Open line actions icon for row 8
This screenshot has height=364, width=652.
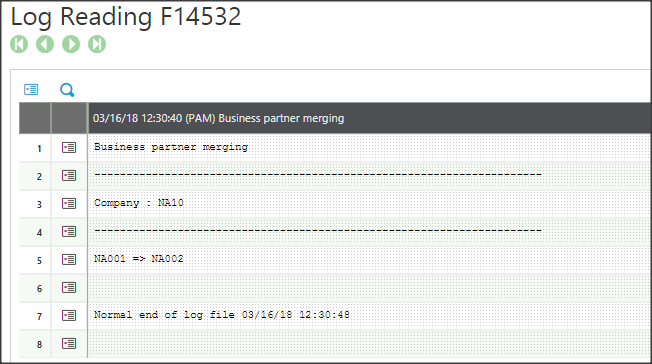pos(69,344)
